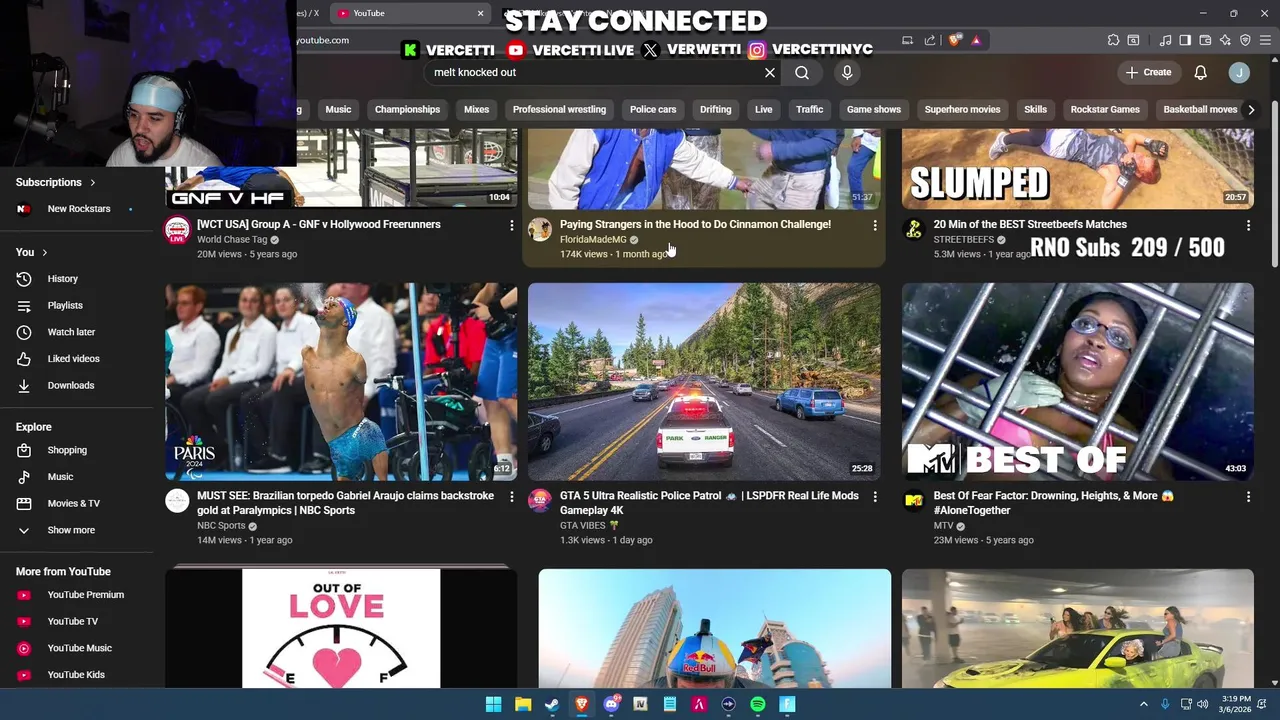The width and height of the screenshot is (1280, 720).
Task: Open the browser extensions puzzle icon
Action: tap(1113, 40)
